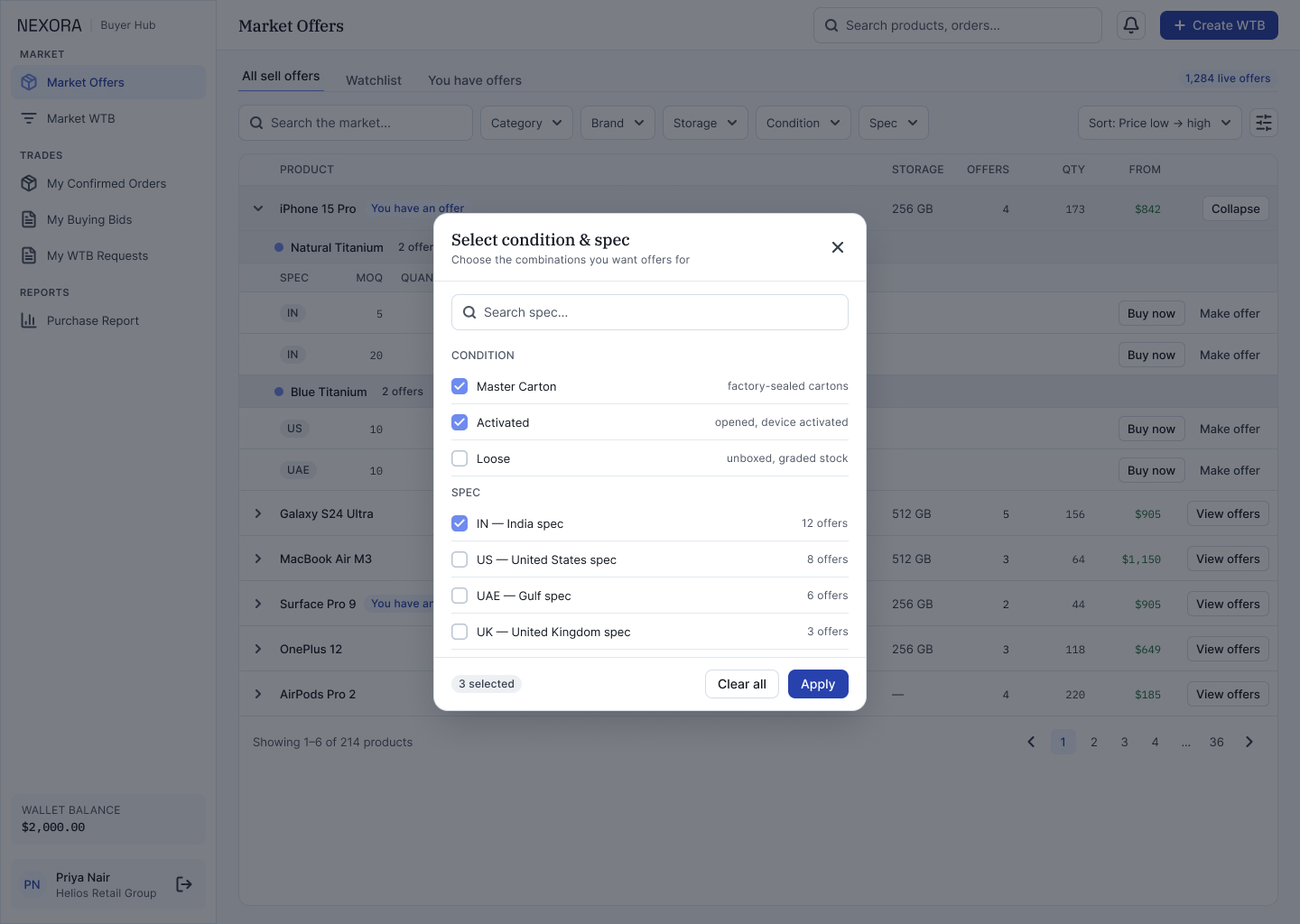Screen dimensions: 1300x924
Task: Click the Market Offers cube icon
Action: pyautogui.click(x=29, y=82)
